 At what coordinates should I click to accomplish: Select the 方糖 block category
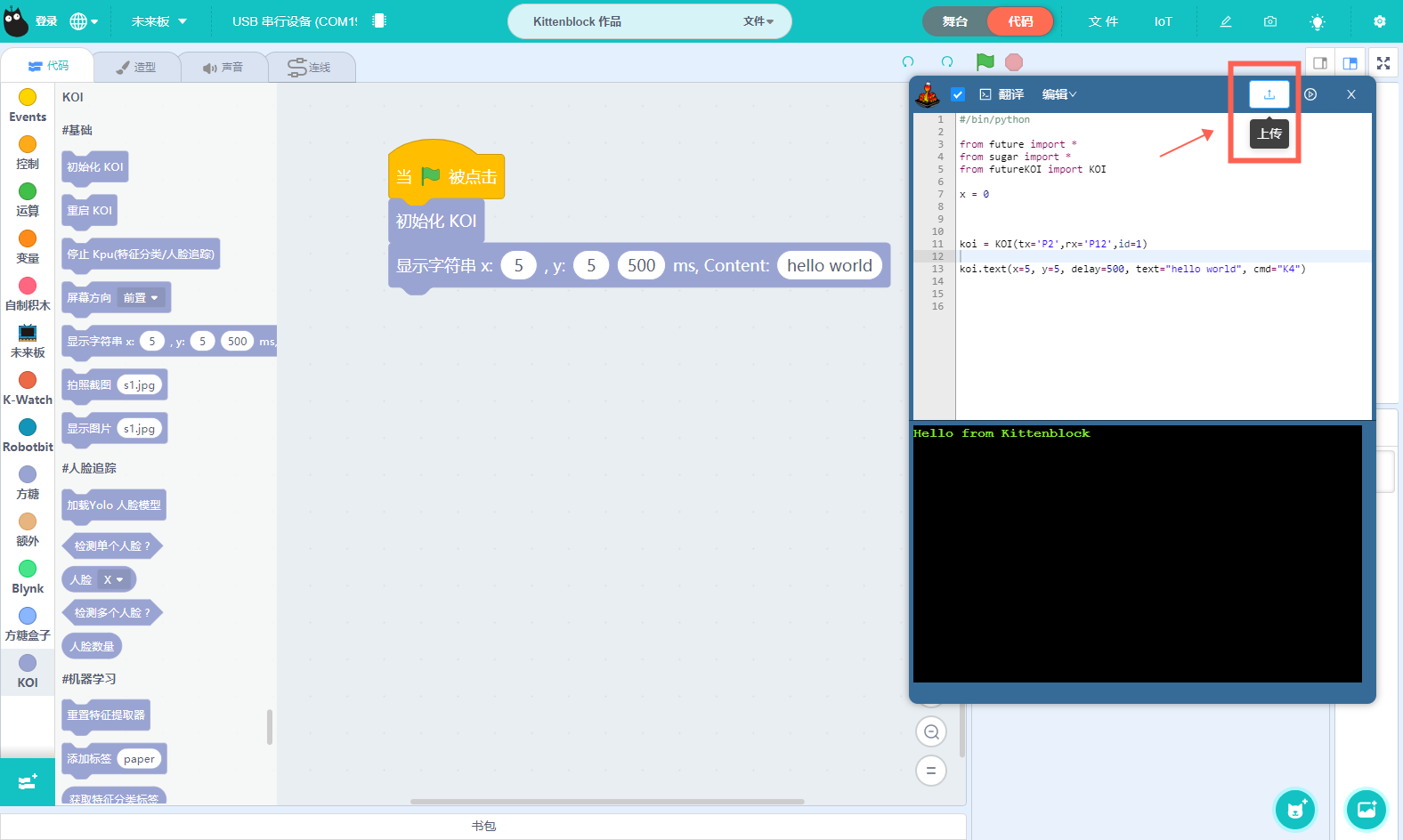point(28,483)
